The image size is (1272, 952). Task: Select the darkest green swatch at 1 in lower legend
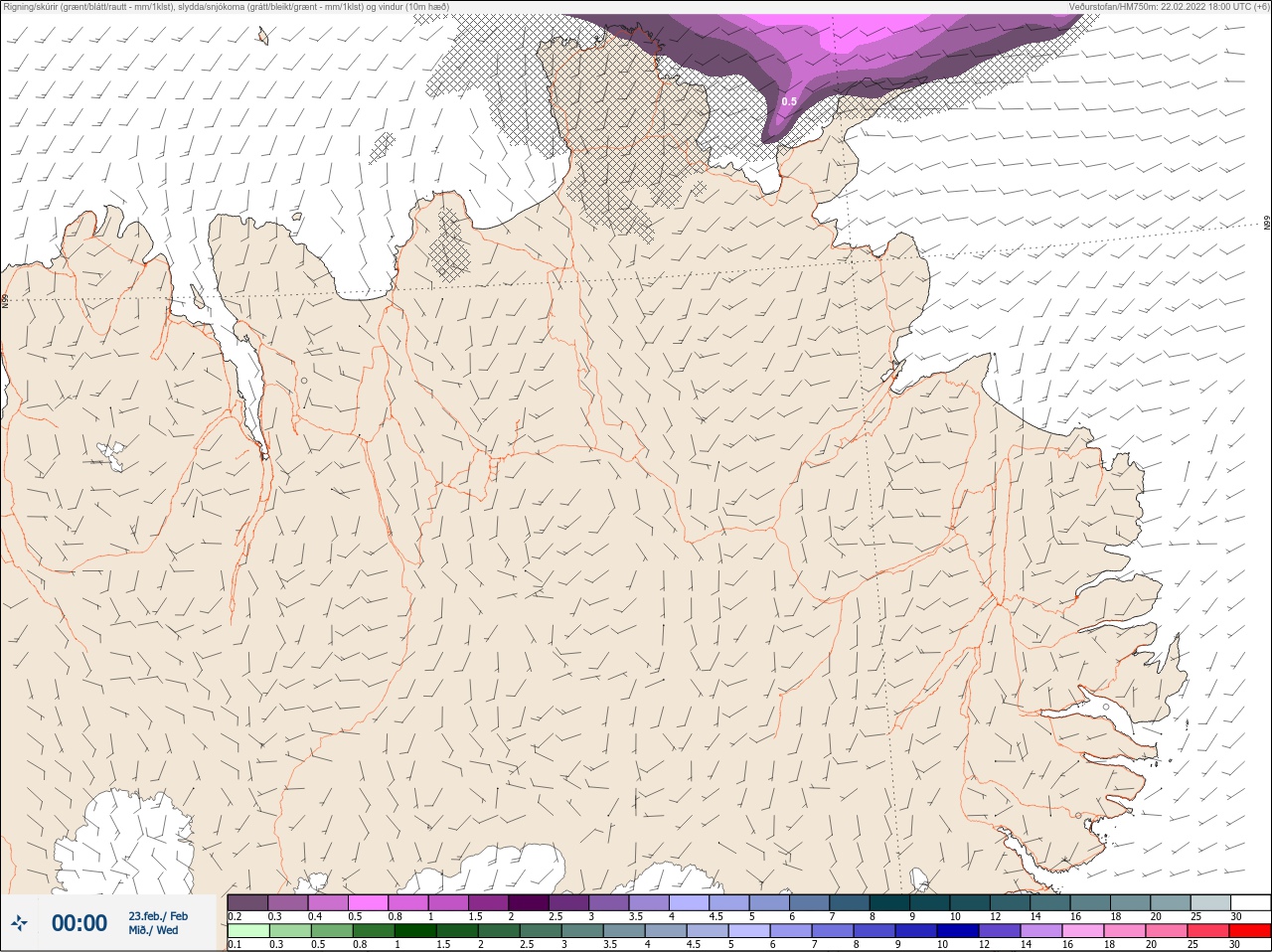coord(415,930)
